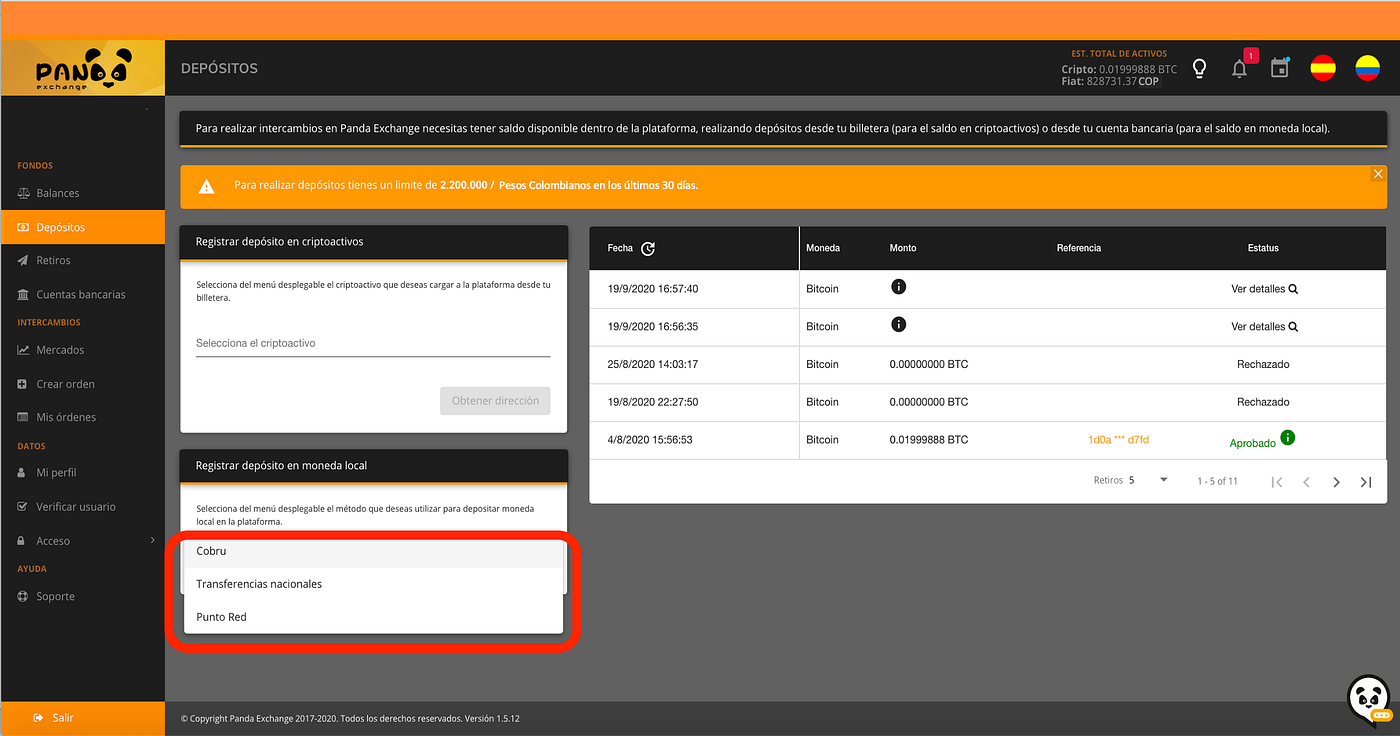The height and width of the screenshot is (736, 1400).
Task: Choose Transferencias nacionales option
Action: click(373, 584)
